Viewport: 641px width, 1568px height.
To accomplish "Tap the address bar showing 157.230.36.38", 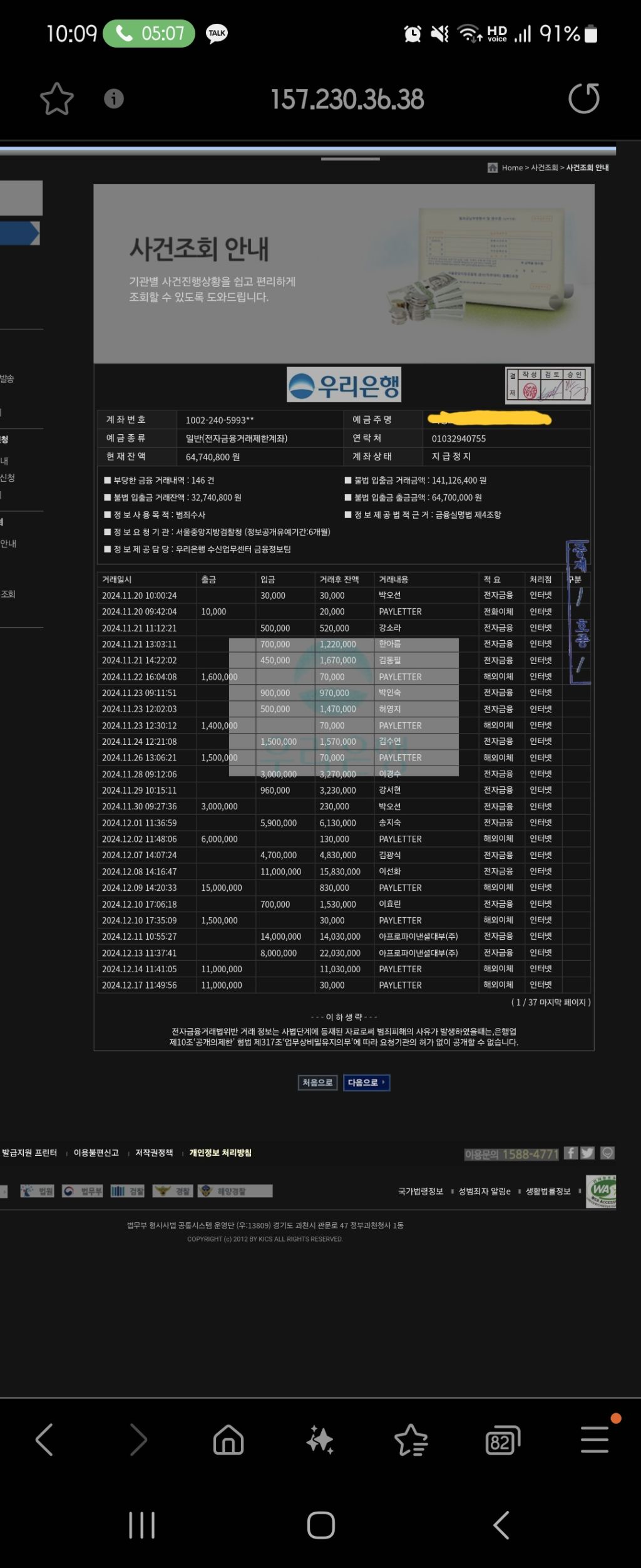I will tap(347, 99).
